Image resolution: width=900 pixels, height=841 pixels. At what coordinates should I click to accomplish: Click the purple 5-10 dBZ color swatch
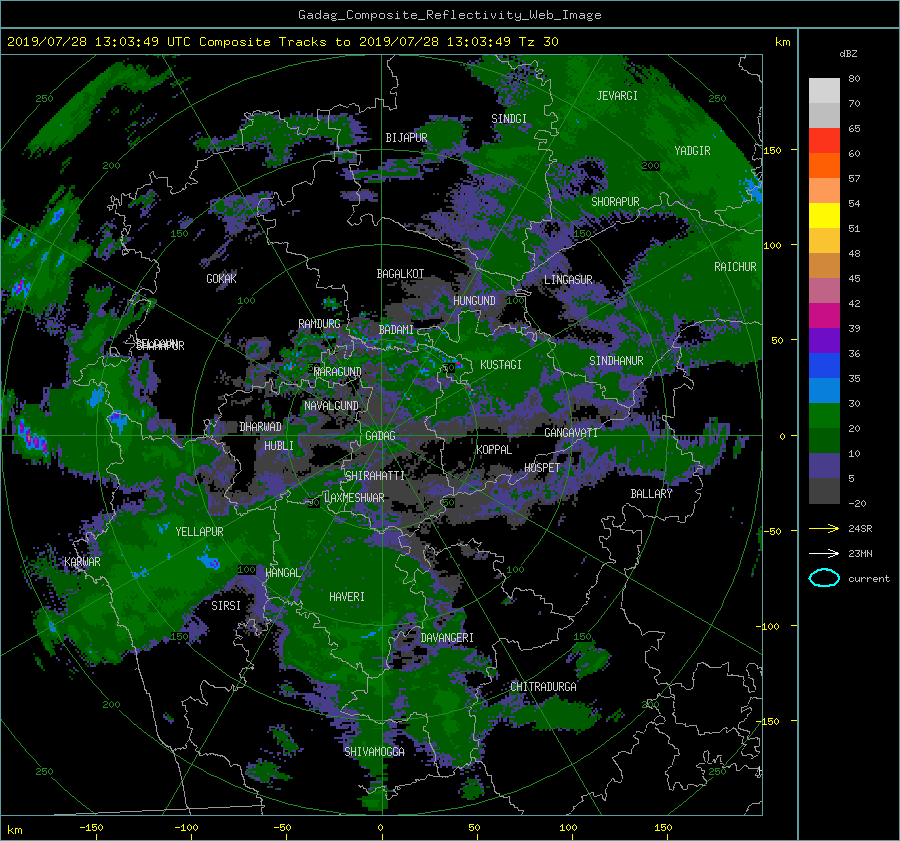824,466
